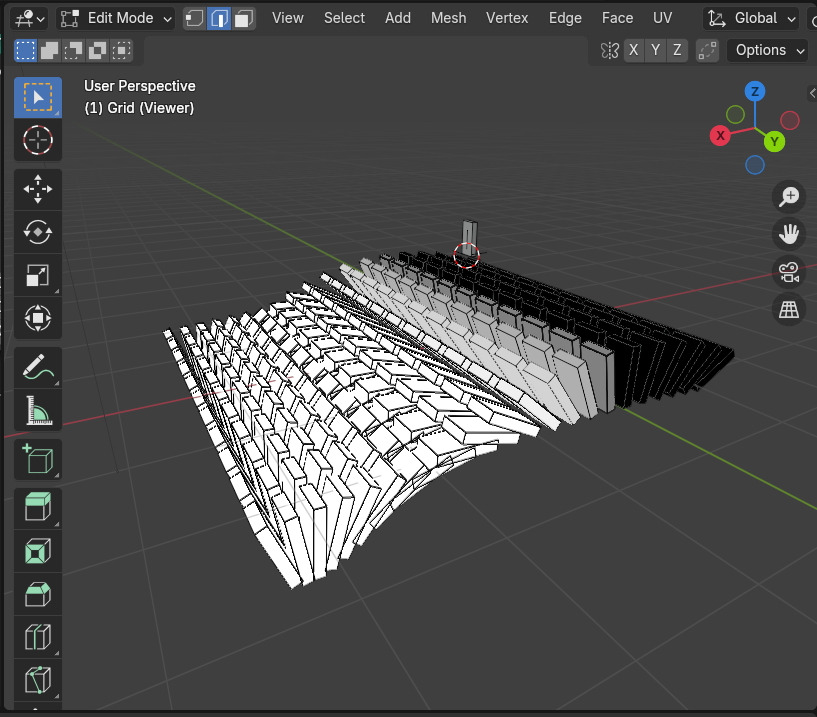Click the negative Y gizmo circle

pos(735,115)
